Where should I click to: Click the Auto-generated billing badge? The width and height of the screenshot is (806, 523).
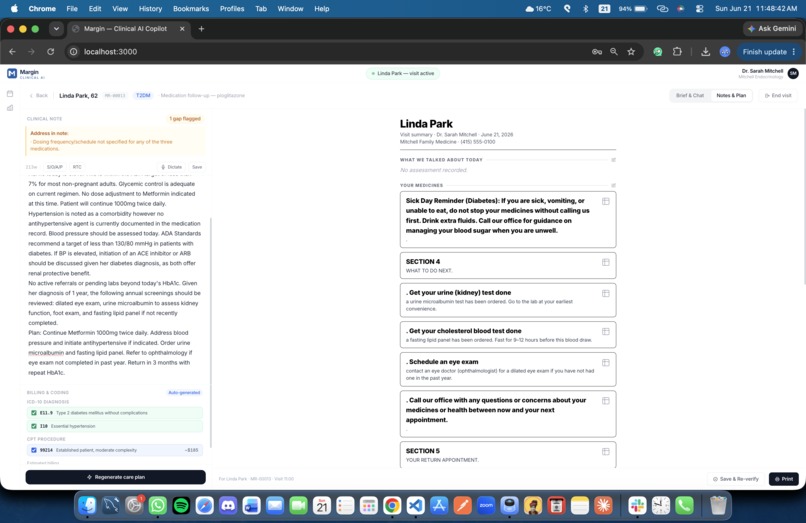[x=184, y=393]
